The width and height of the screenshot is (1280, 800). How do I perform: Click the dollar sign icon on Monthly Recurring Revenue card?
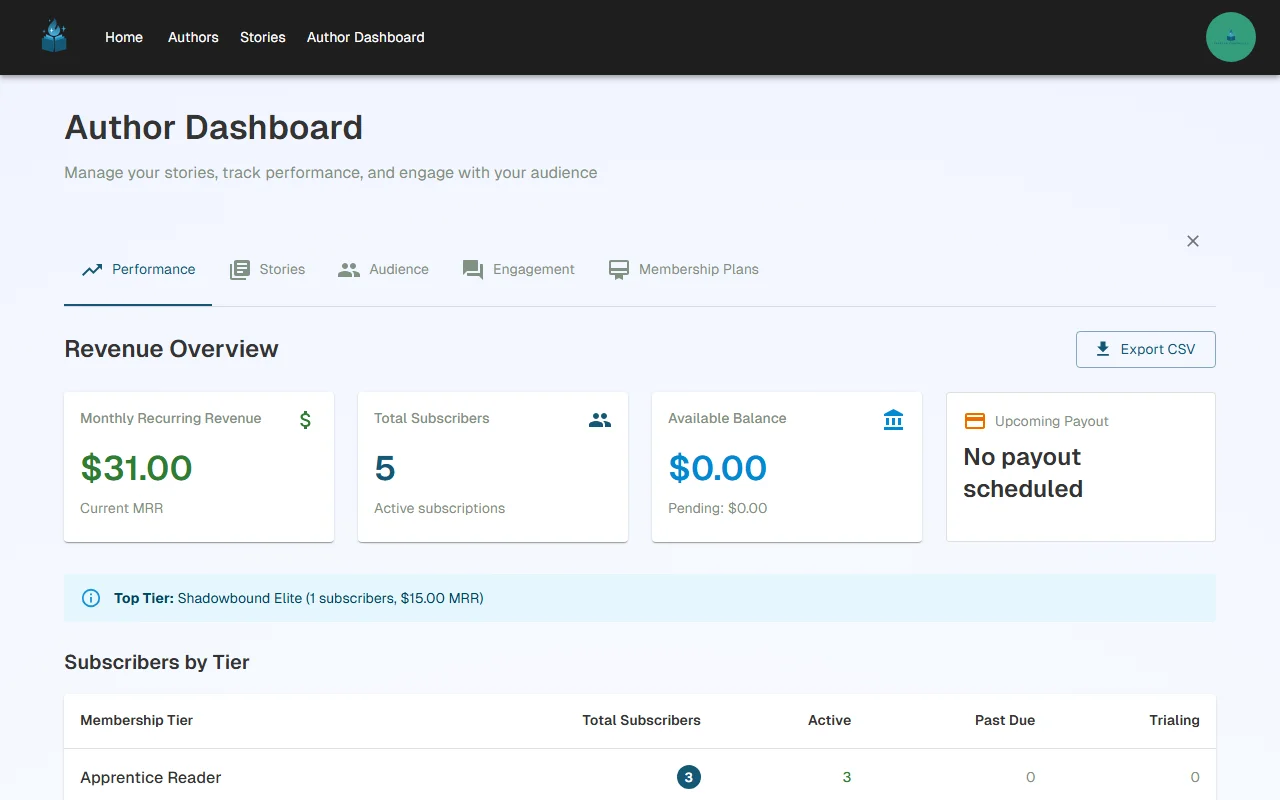pos(305,420)
